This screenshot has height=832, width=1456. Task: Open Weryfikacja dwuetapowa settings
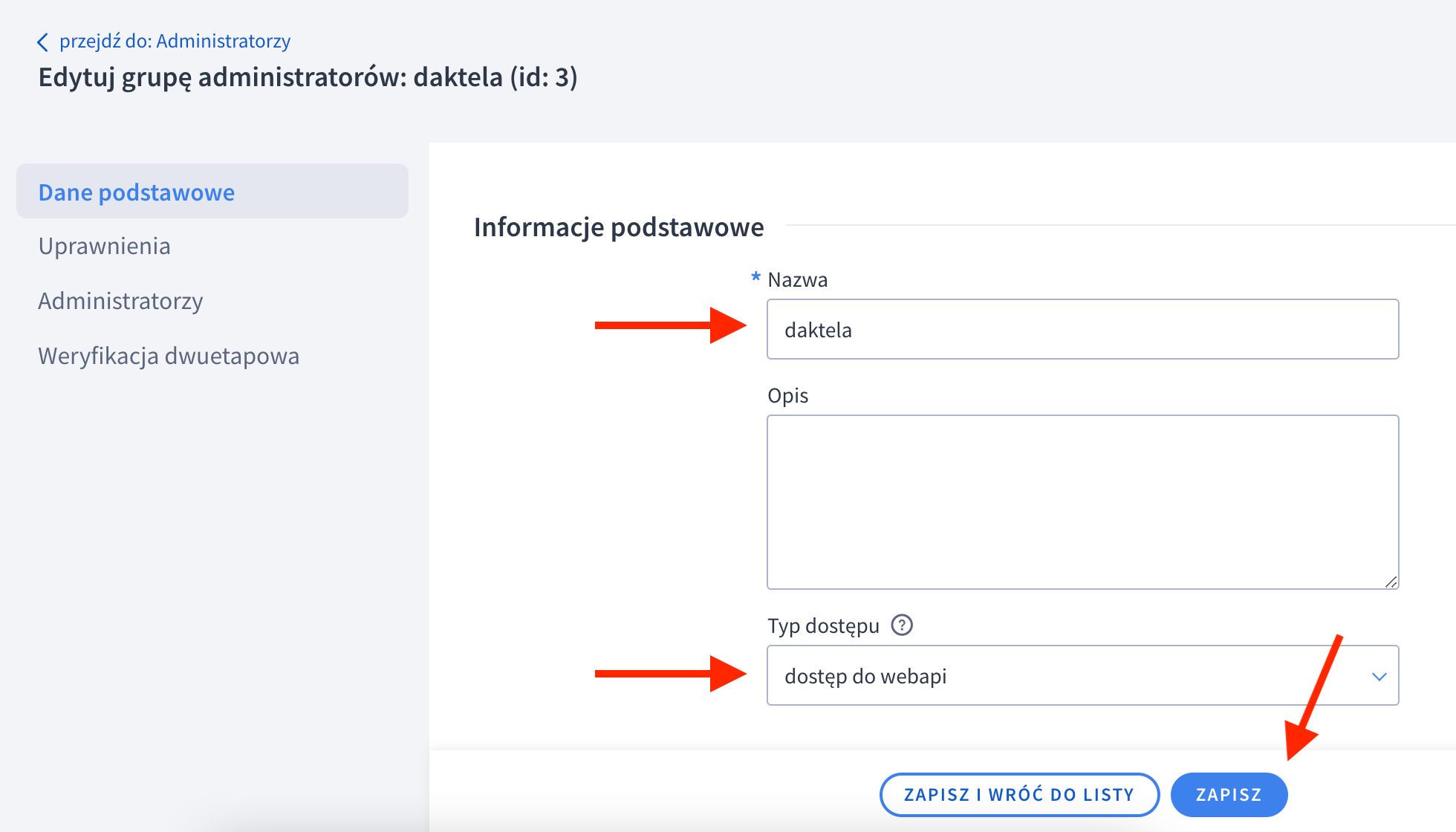pos(169,356)
